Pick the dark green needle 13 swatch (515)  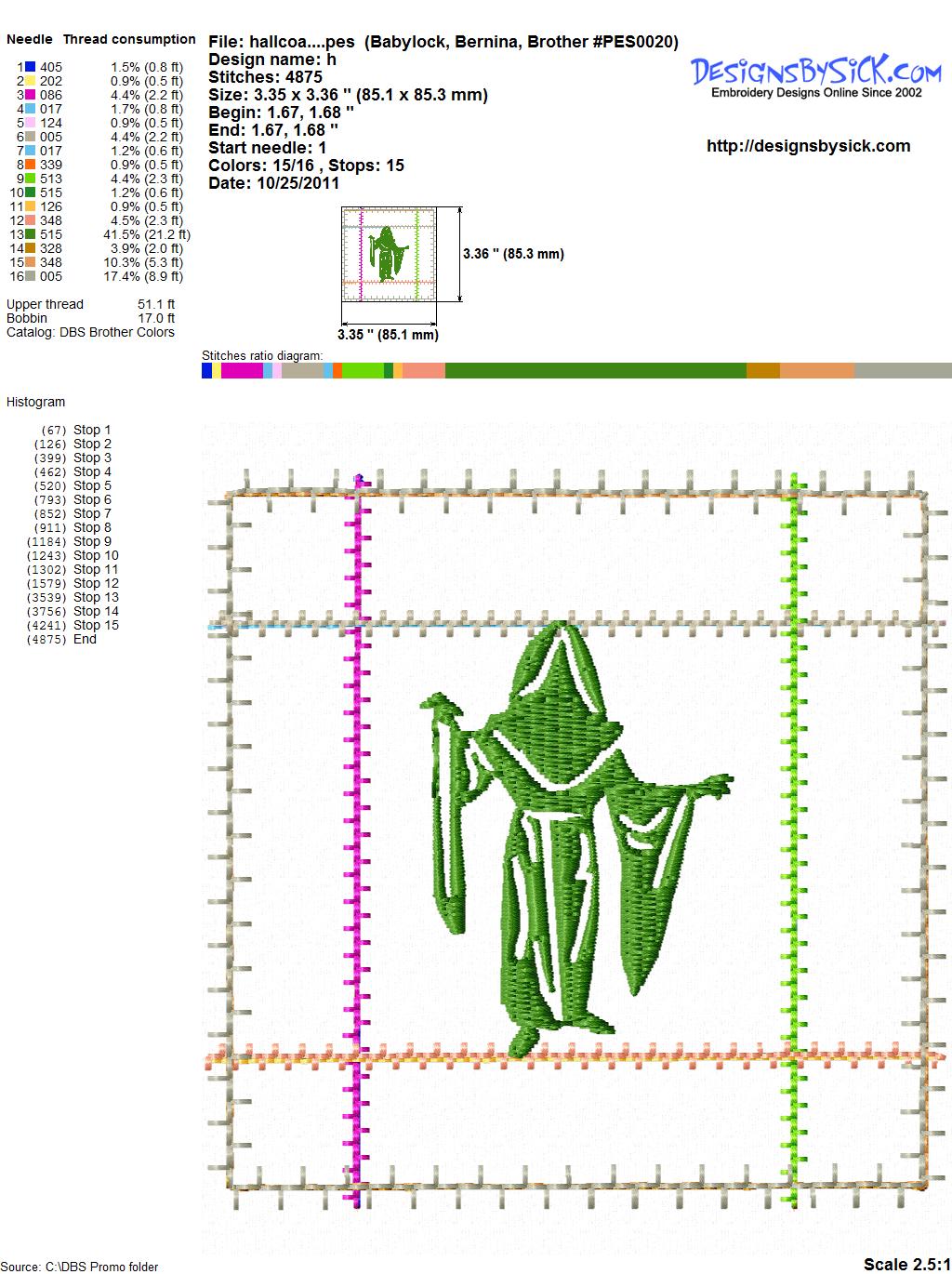coord(31,234)
